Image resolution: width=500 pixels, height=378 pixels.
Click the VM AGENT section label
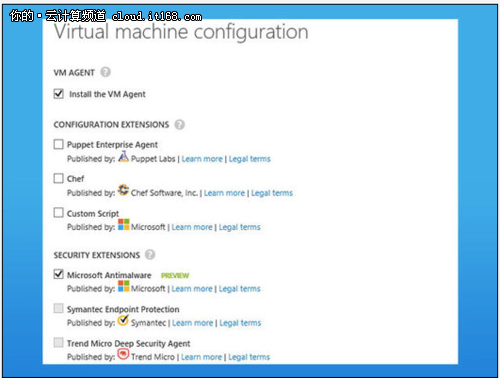click(74, 73)
